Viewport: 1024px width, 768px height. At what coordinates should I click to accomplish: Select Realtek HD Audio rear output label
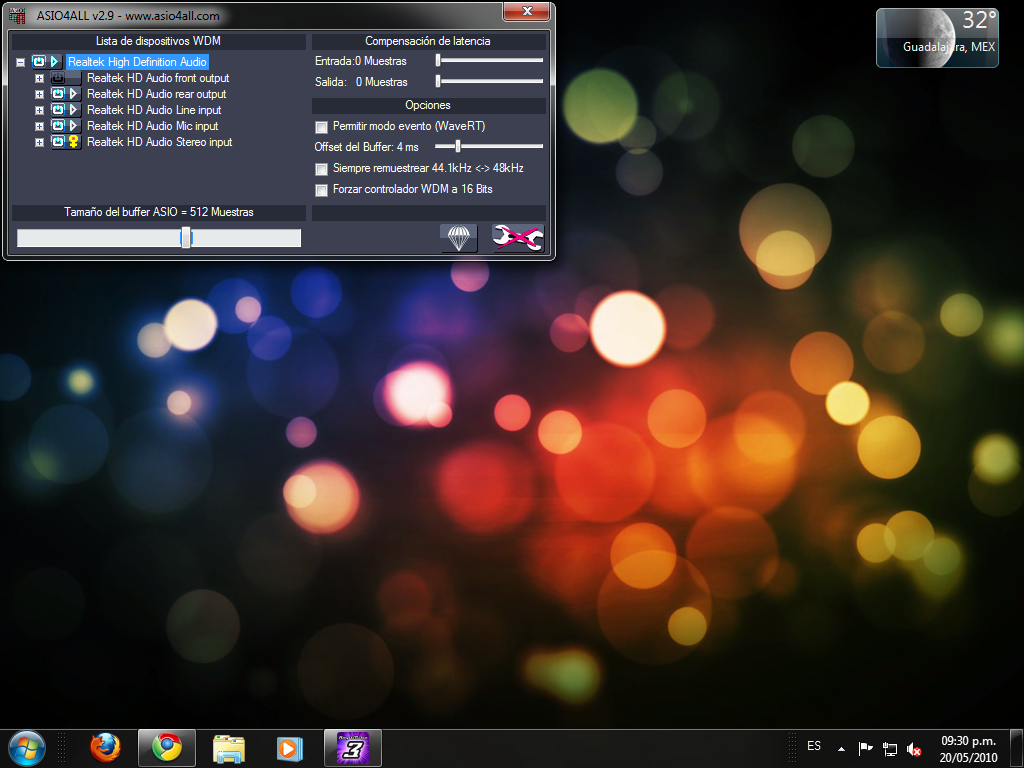click(157, 93)
